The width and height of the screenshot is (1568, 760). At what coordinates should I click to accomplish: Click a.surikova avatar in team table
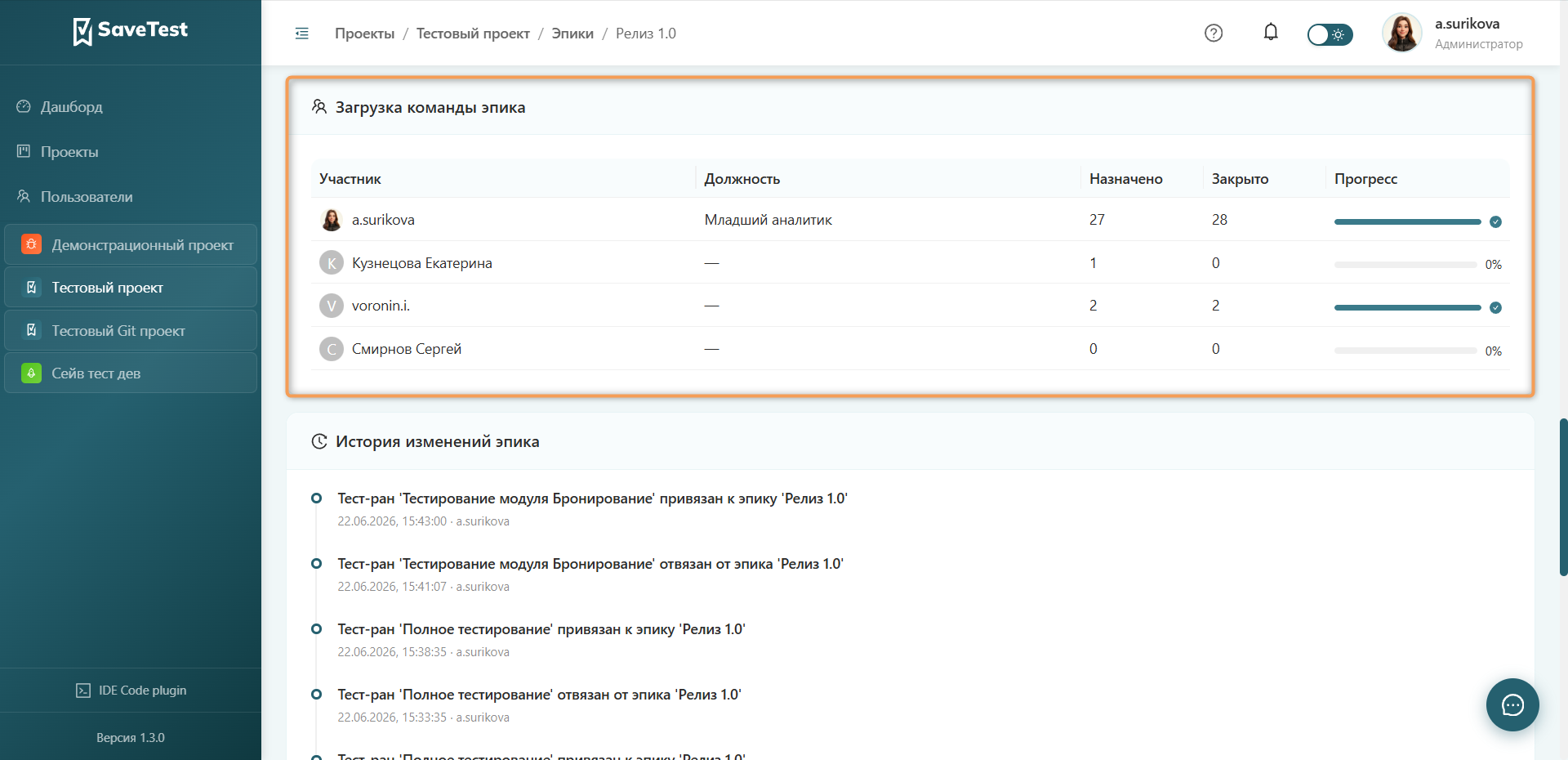(x=332, y=220)
